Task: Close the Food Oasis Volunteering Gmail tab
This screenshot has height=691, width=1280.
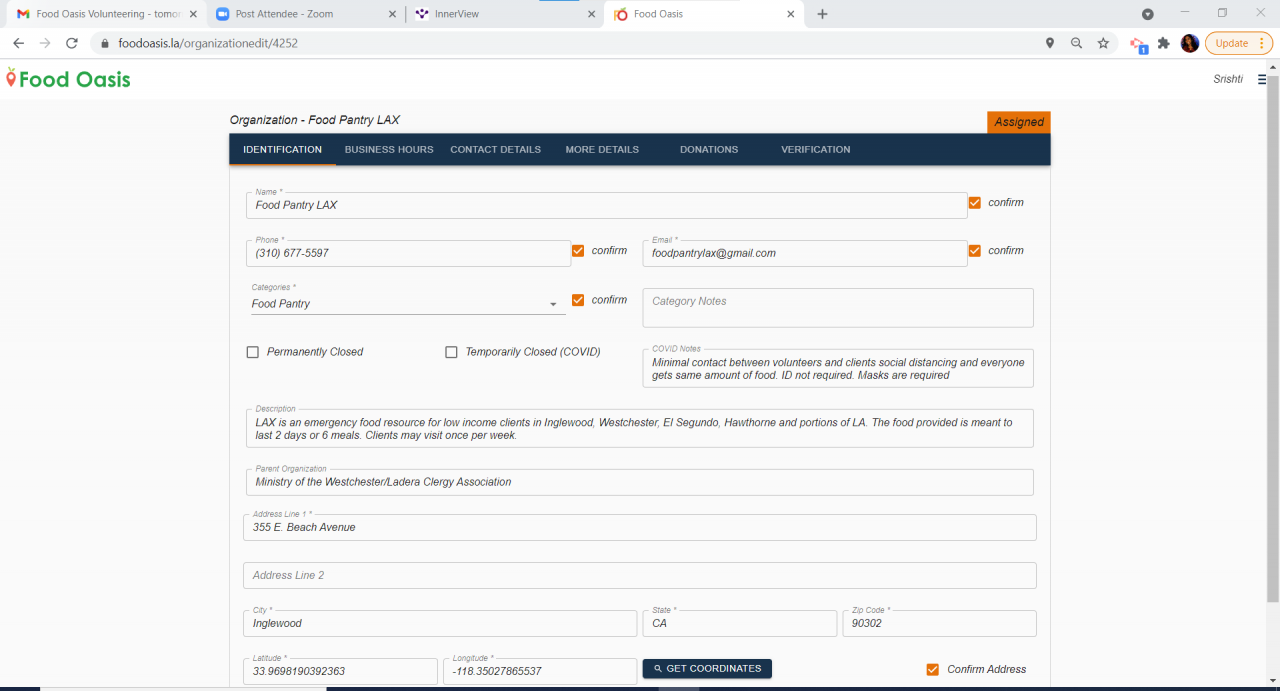Action: pyautogui.click(x=193, y=14)
